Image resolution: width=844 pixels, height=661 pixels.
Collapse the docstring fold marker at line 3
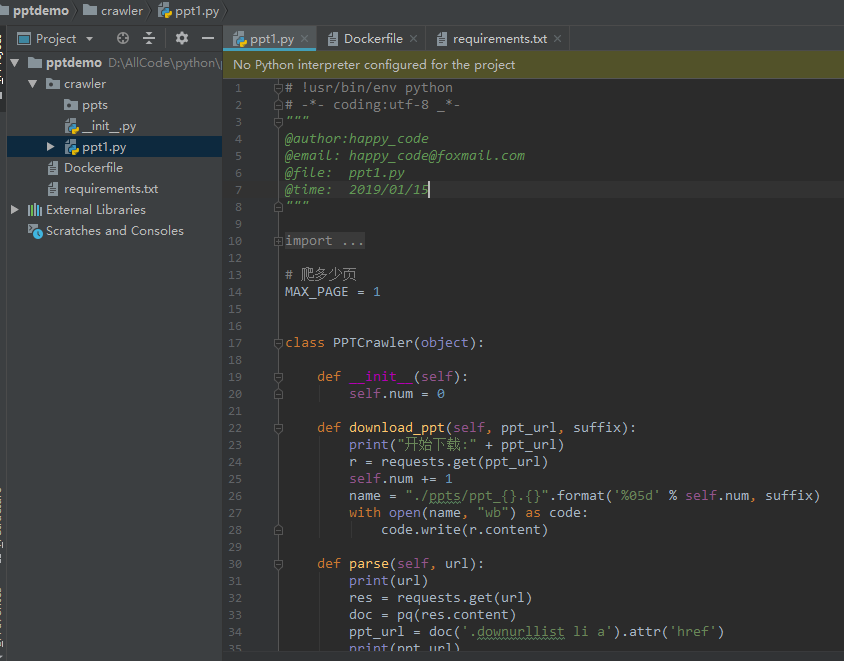[x=278, y=122]
